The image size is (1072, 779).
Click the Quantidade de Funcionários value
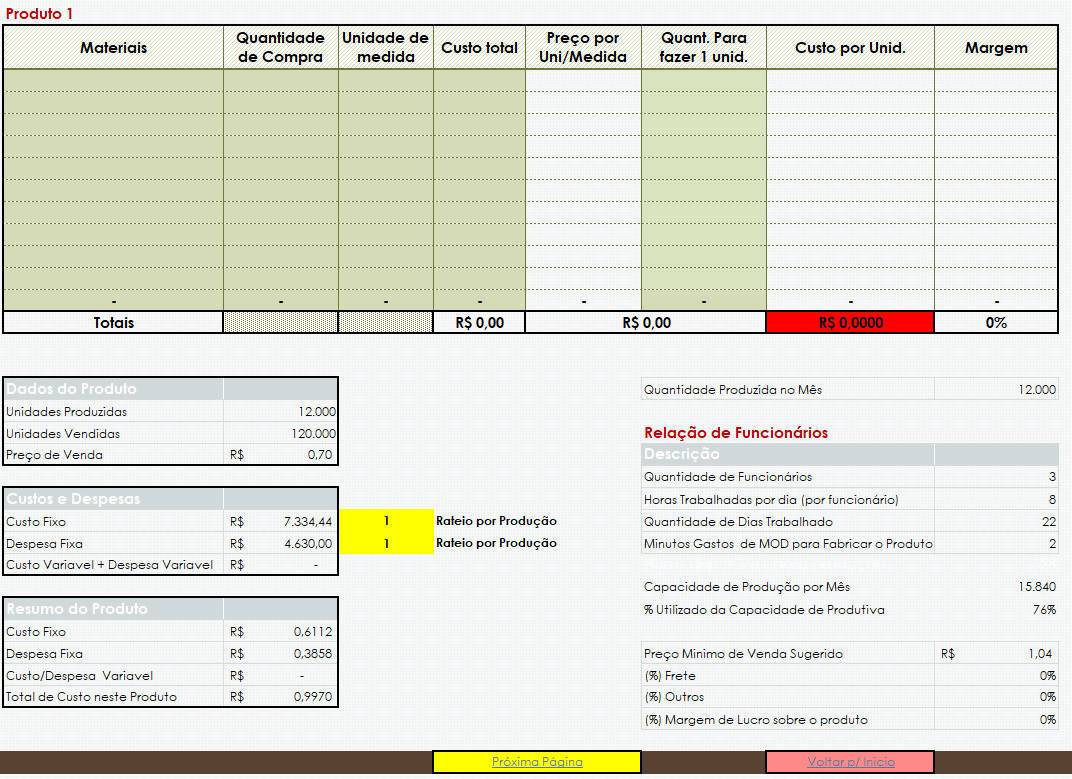click(996, 477)
